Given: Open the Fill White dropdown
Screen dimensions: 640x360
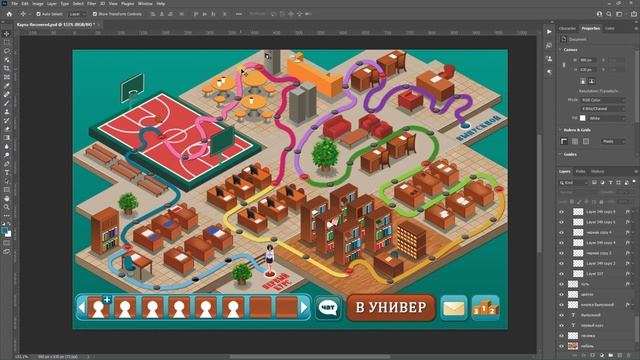Looking at the screenshot, I should (x=607, y=118).
